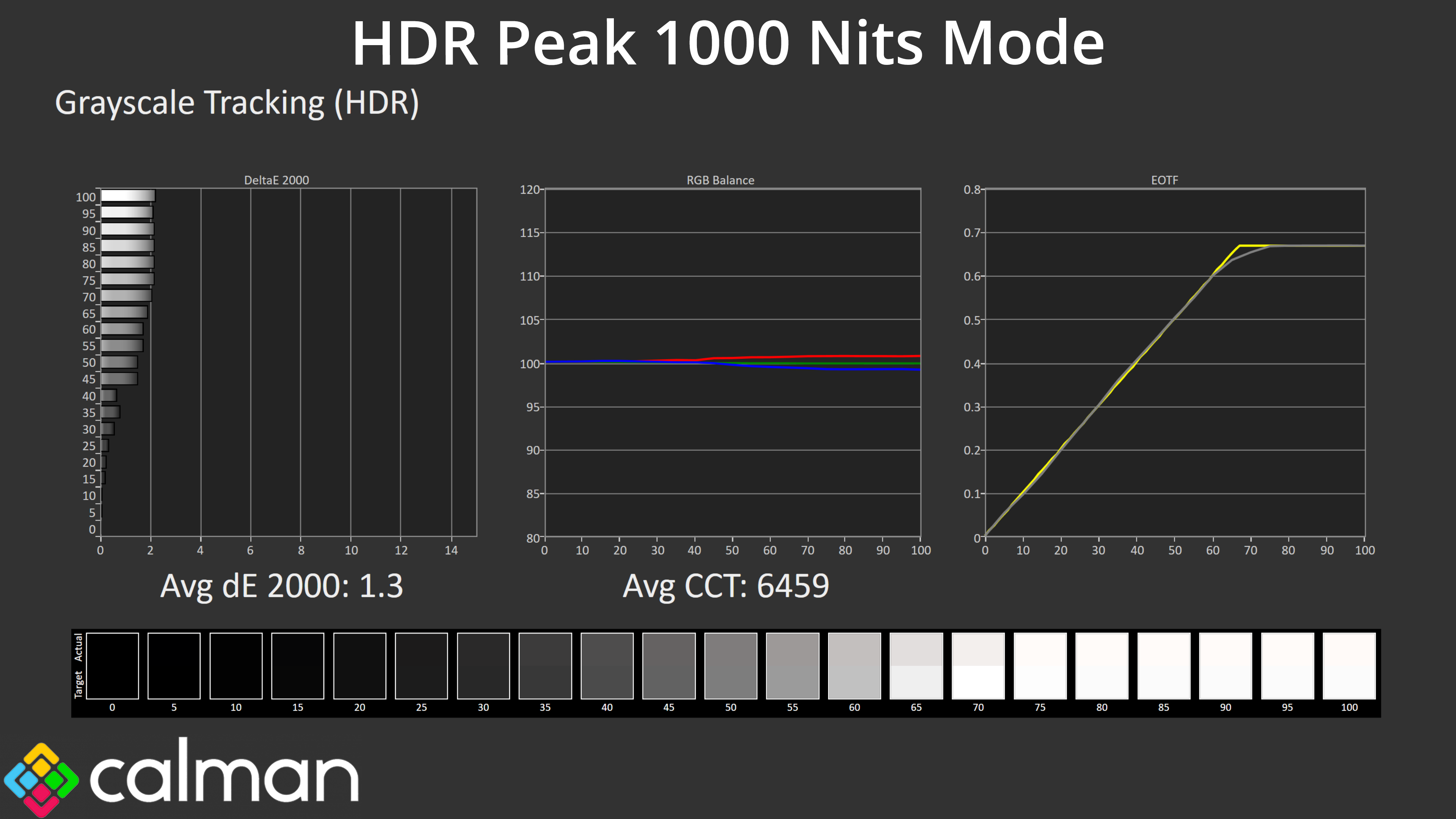Screen dimensions: 1456x819
Task: Select the grayscale swatch labeled 100
Action: click(x=1349, y=665)
